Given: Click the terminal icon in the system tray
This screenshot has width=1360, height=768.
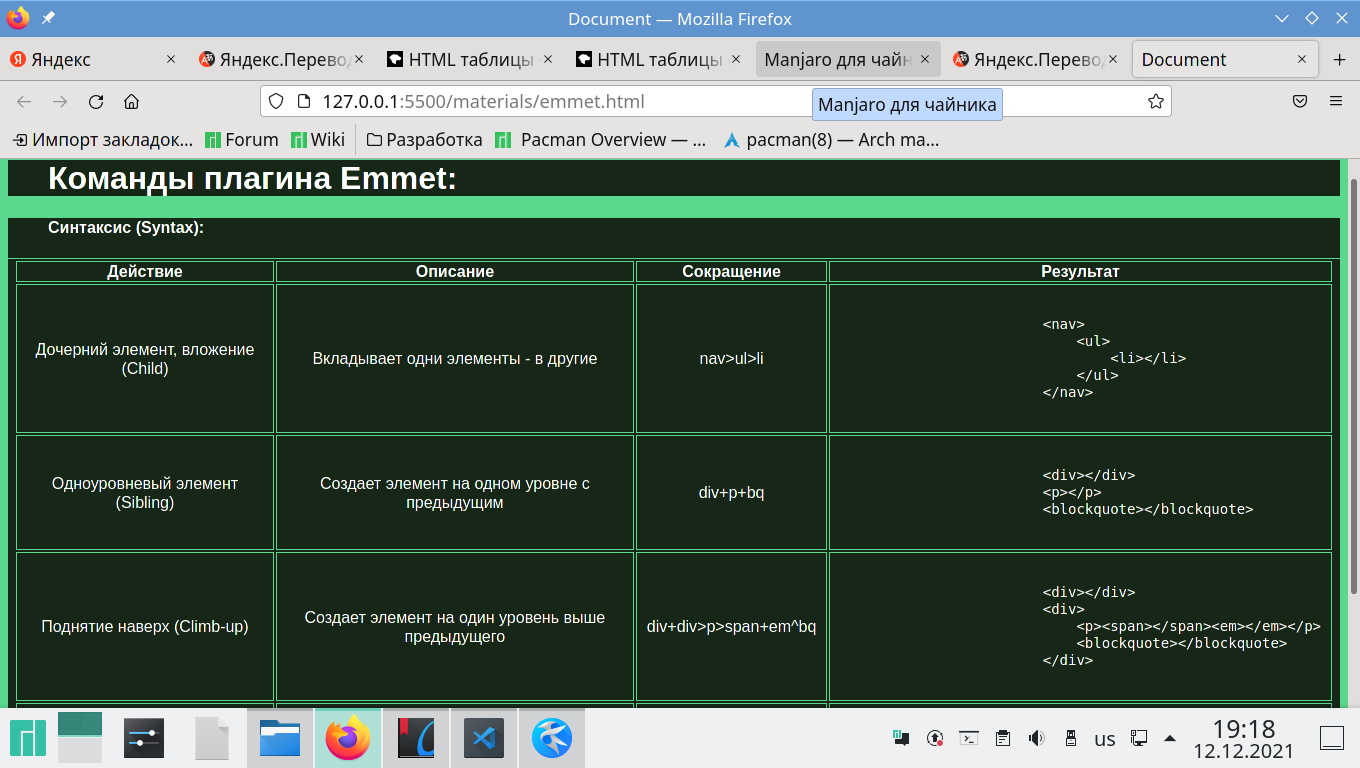Looking at the screenshot, I should click(x=968, y=738).
